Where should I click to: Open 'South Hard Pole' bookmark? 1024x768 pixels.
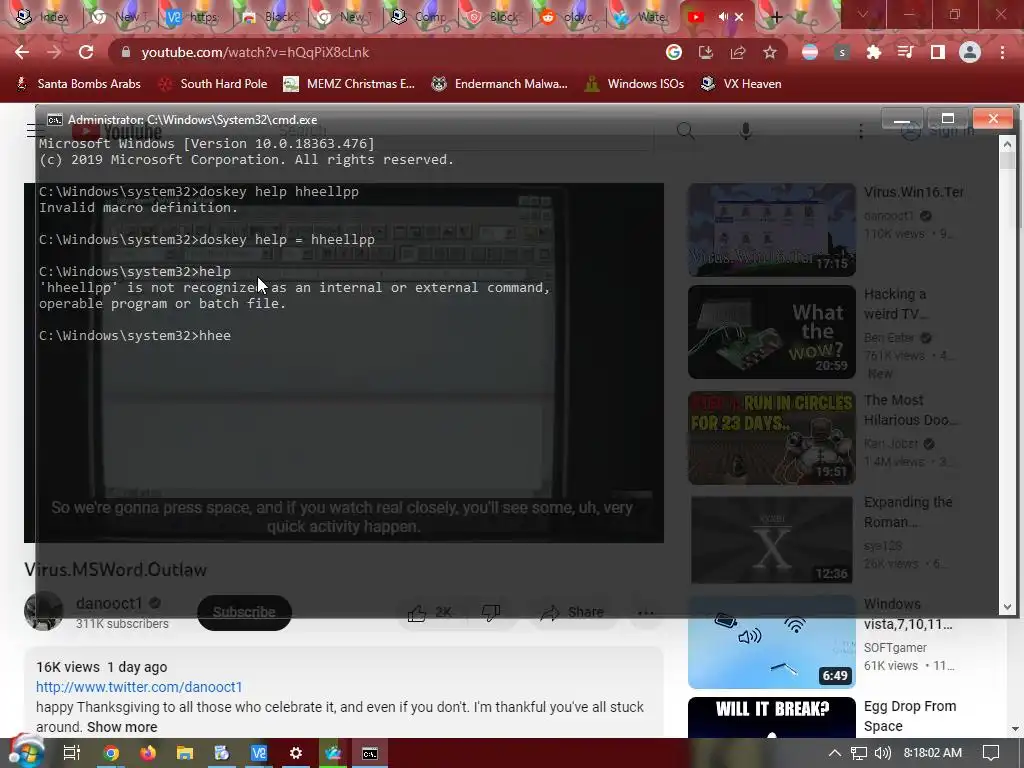[x=214, y=84]
